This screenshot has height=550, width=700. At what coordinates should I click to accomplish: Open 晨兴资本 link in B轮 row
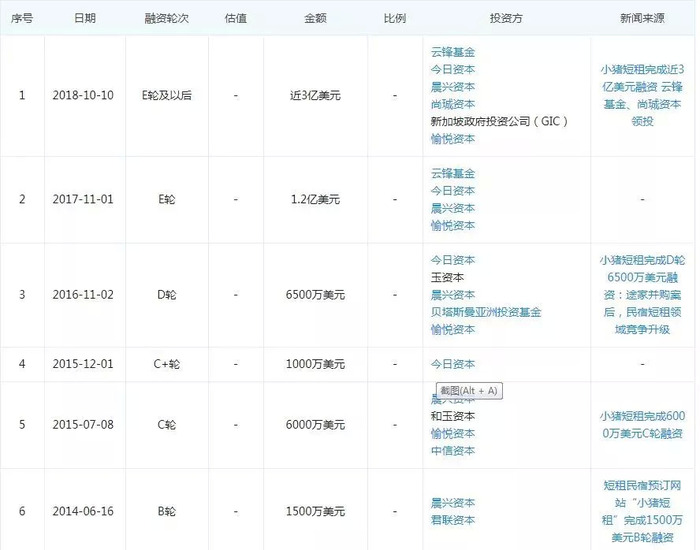click(x=452, y=503)
